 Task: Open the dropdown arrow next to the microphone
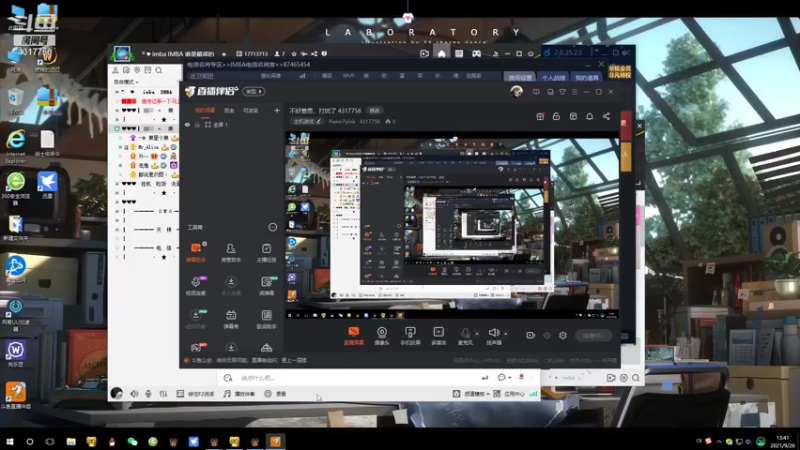(x=477, y=334)
